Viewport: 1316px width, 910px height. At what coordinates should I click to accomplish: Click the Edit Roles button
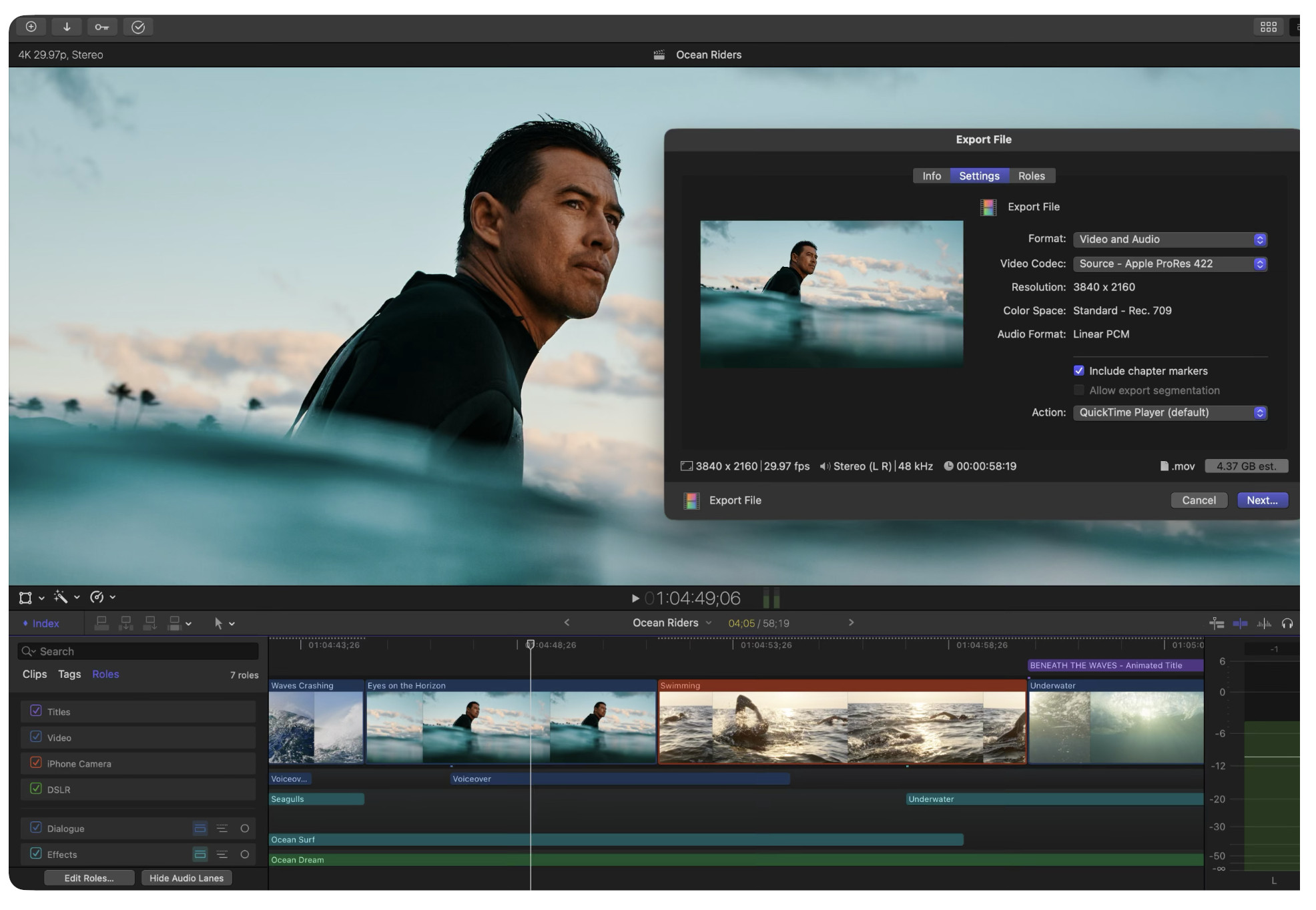[x=89, y=878]
